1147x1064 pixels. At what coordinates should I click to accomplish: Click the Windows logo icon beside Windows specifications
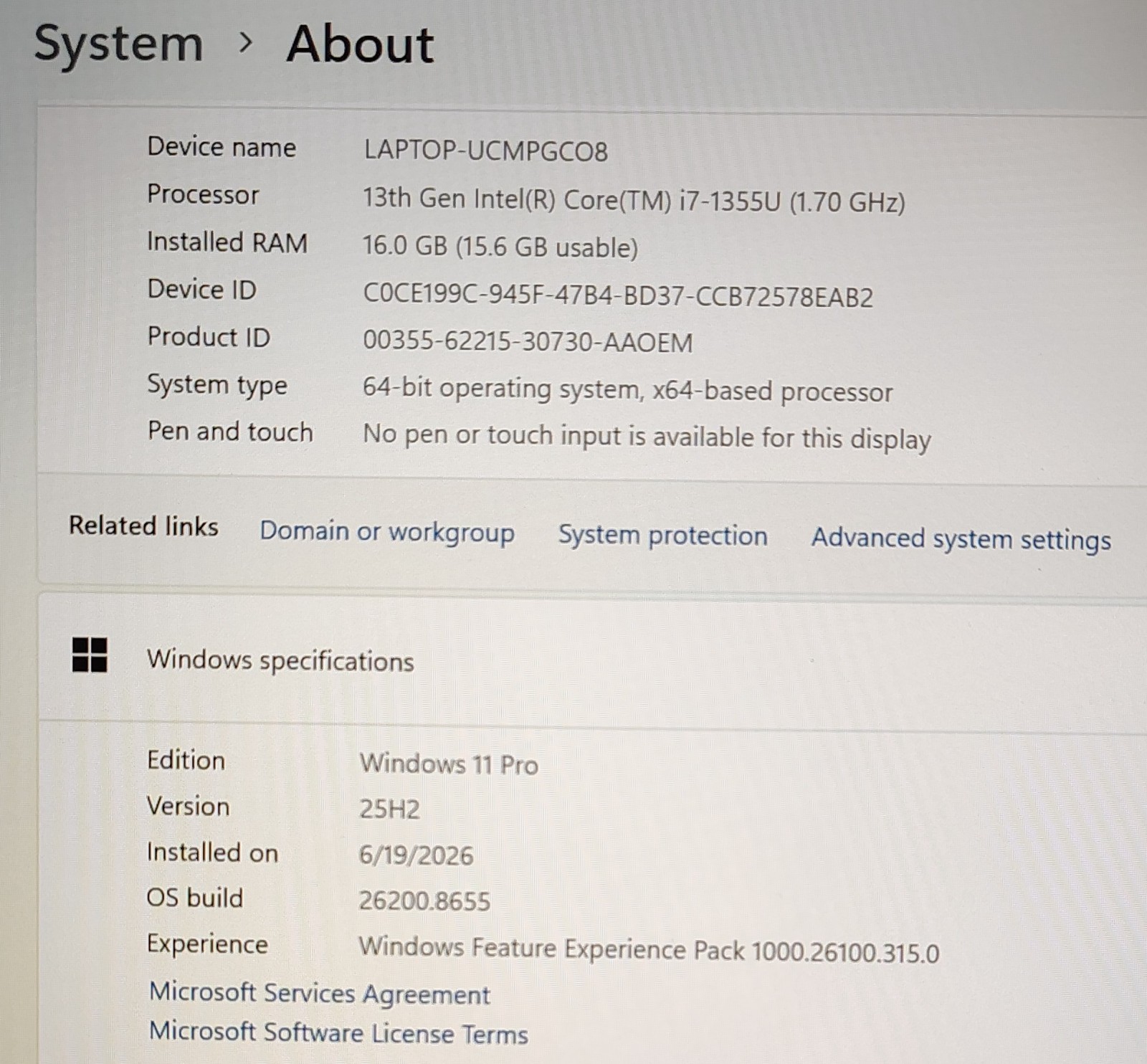(90, 655)
